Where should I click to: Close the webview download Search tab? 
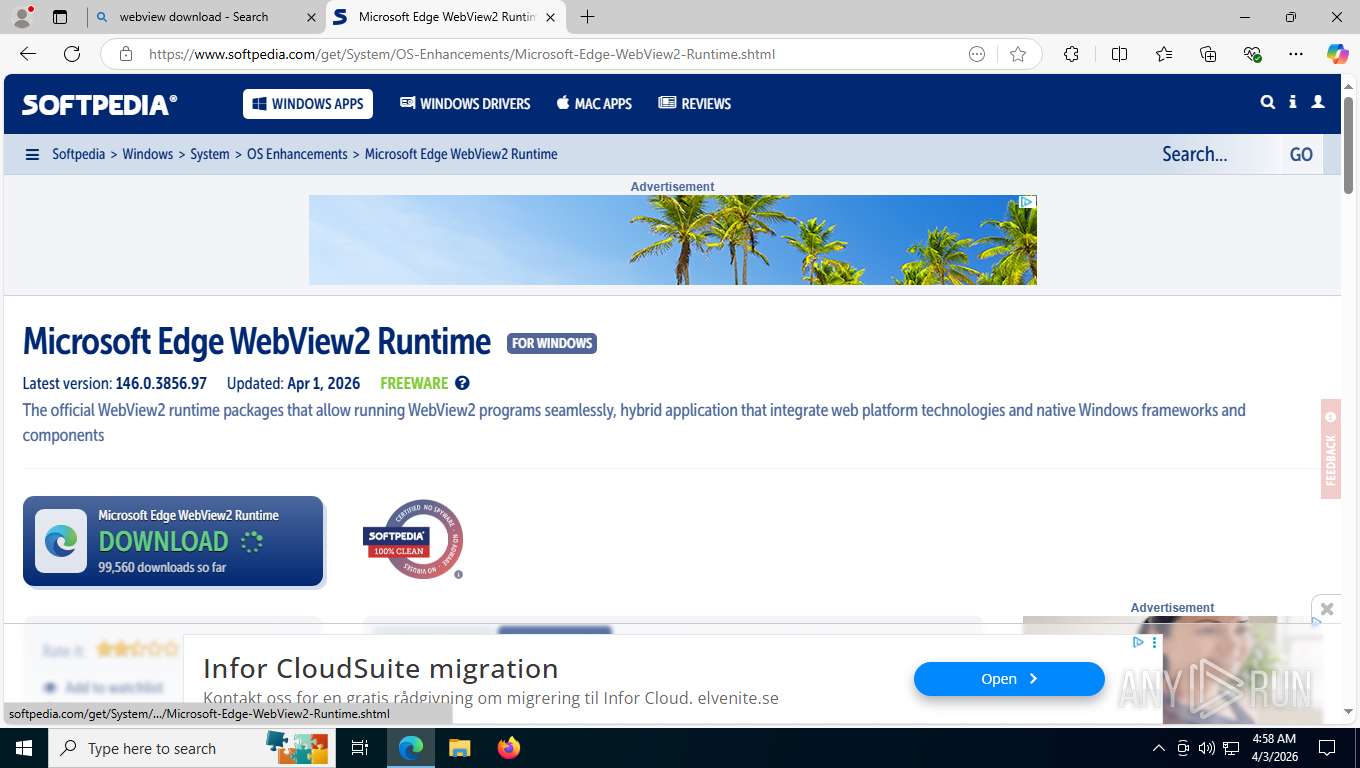pos(310,17)
